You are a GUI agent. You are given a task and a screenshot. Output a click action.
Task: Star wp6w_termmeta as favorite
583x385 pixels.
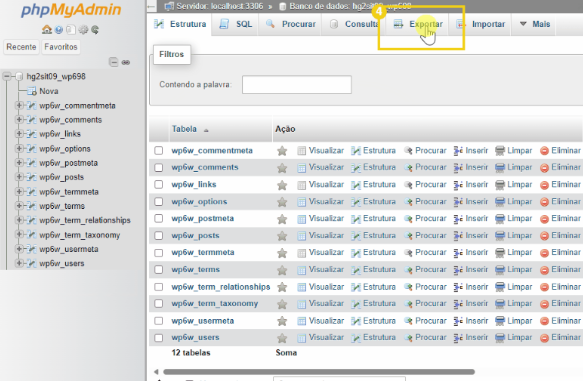coord(282,253)
